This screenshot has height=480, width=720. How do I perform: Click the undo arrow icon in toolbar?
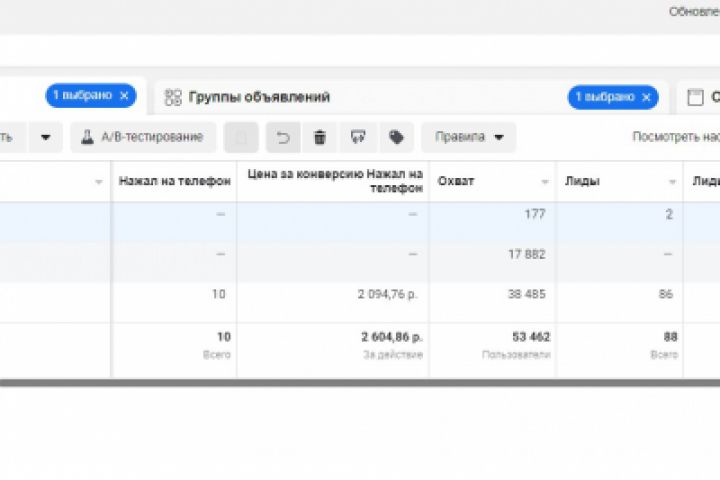[x=283, y=137]
